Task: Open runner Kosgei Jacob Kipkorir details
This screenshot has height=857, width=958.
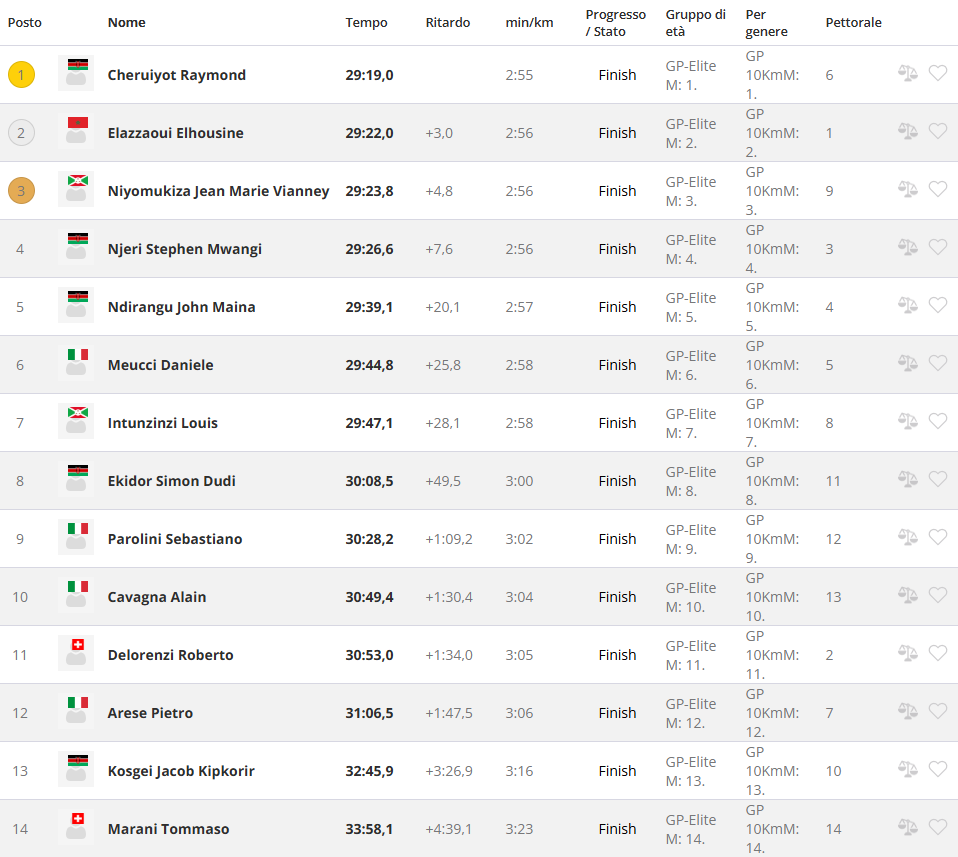Action: tap(181, 771)
